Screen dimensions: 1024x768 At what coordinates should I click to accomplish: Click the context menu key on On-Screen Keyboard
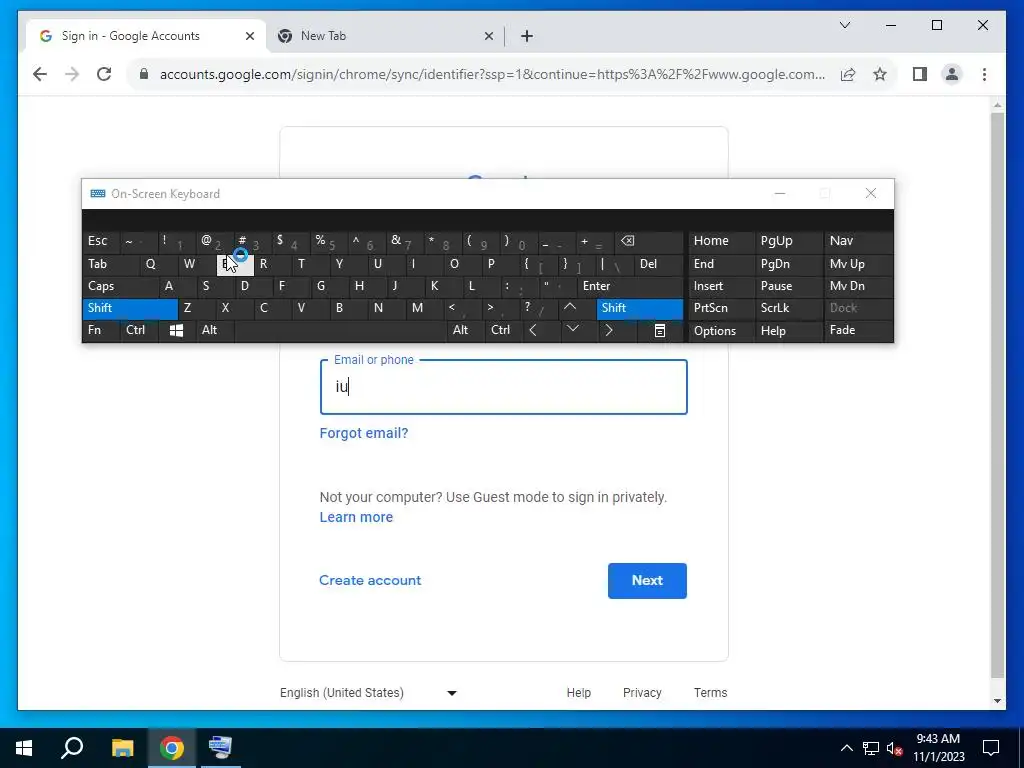point(660,330)
